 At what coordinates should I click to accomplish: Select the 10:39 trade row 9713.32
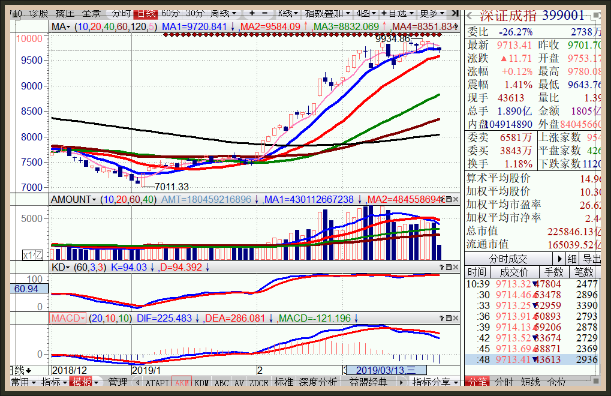click(533, 284)
